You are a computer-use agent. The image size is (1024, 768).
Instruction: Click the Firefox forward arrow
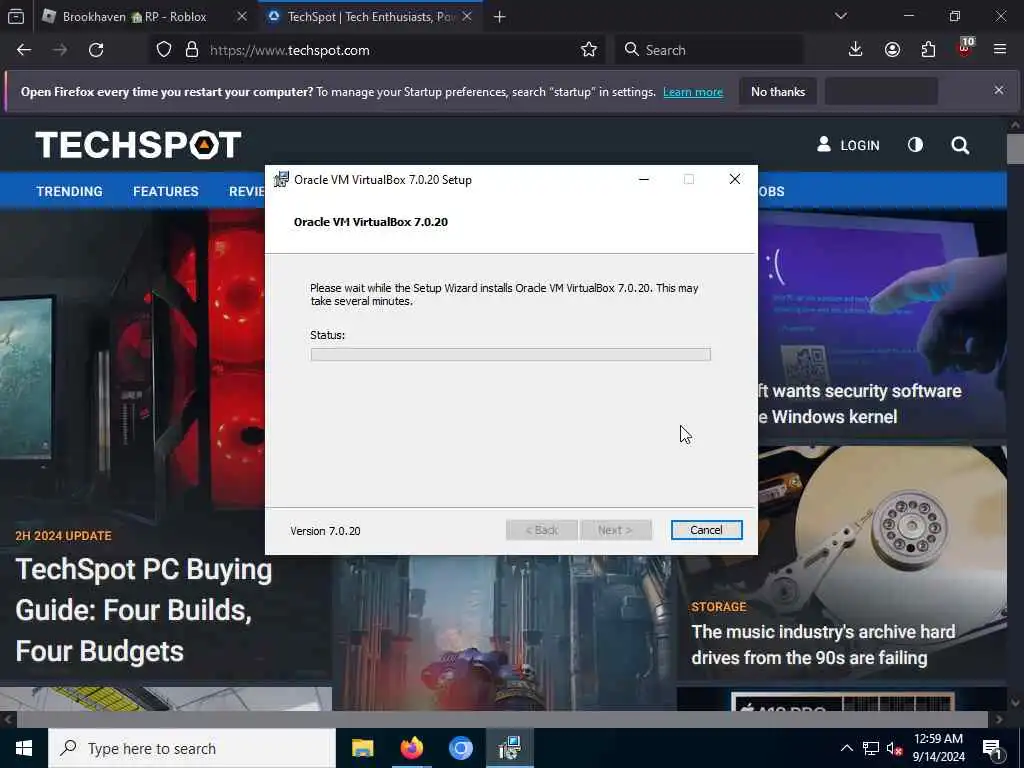tap(60, 50)
